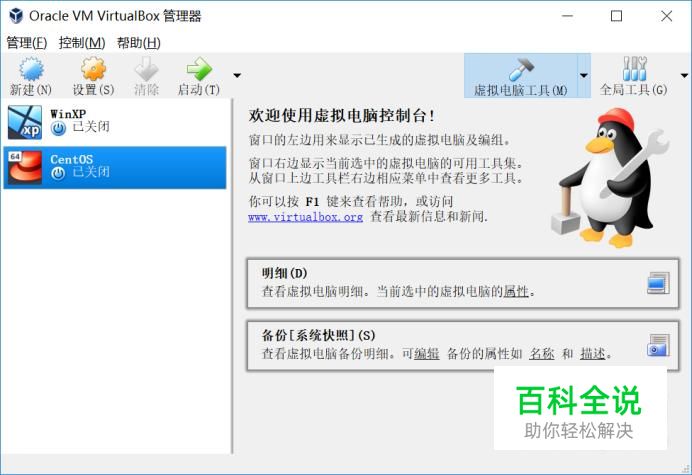Screen dimensions: 692x475
Task: Click the New (新建) starburst icon
Action: click(31, 69)
